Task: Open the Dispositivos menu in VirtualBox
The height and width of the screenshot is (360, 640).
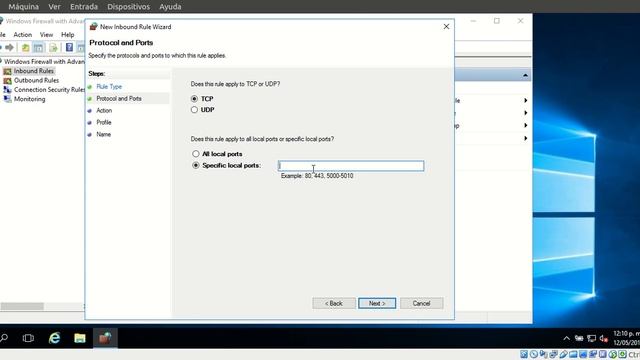Action: [x=129, y=7]
